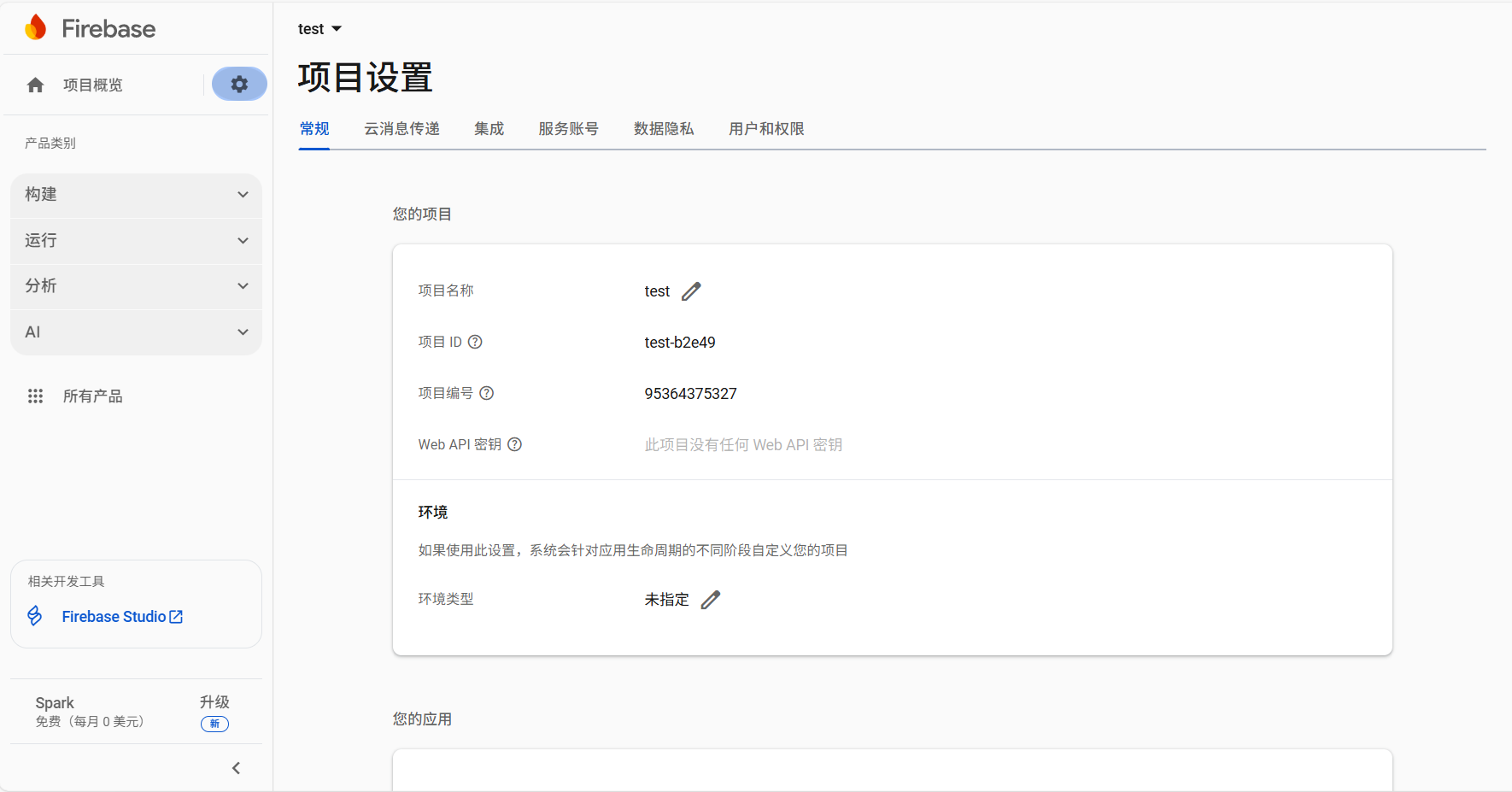This screenshot has width=1512, height=792.
Task: Expand the 分析 category
Action: 243,286
